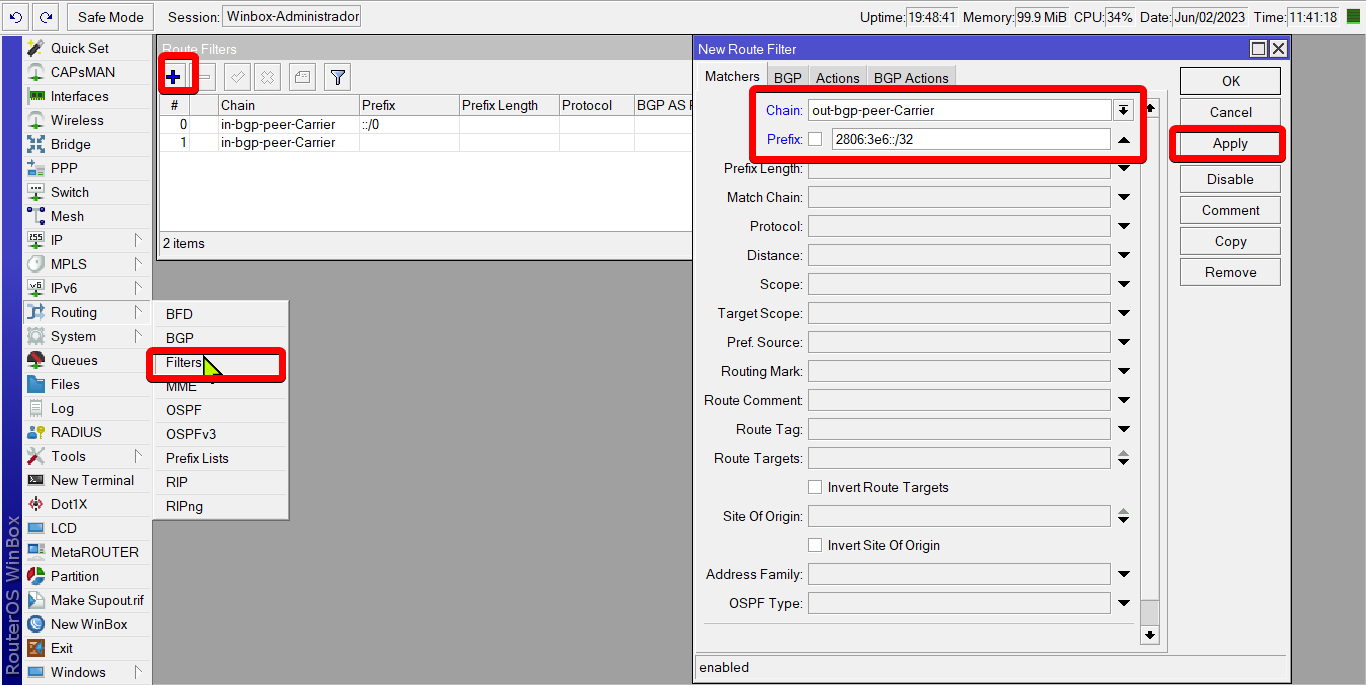Click the Redo arrow icon

pyautogui.click(x=46, y=17)
